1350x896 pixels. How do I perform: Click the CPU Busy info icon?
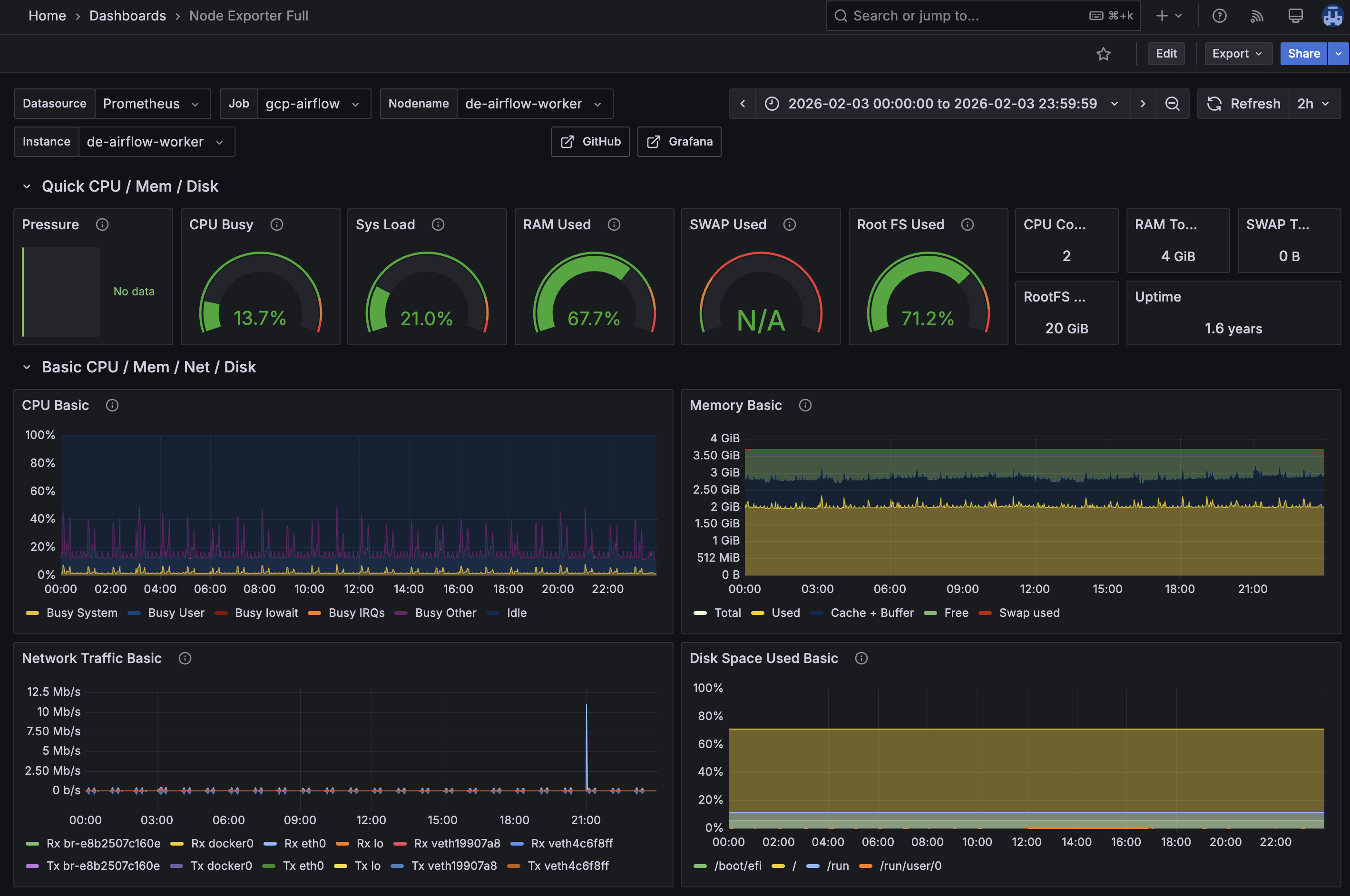(x=277, y=224)
